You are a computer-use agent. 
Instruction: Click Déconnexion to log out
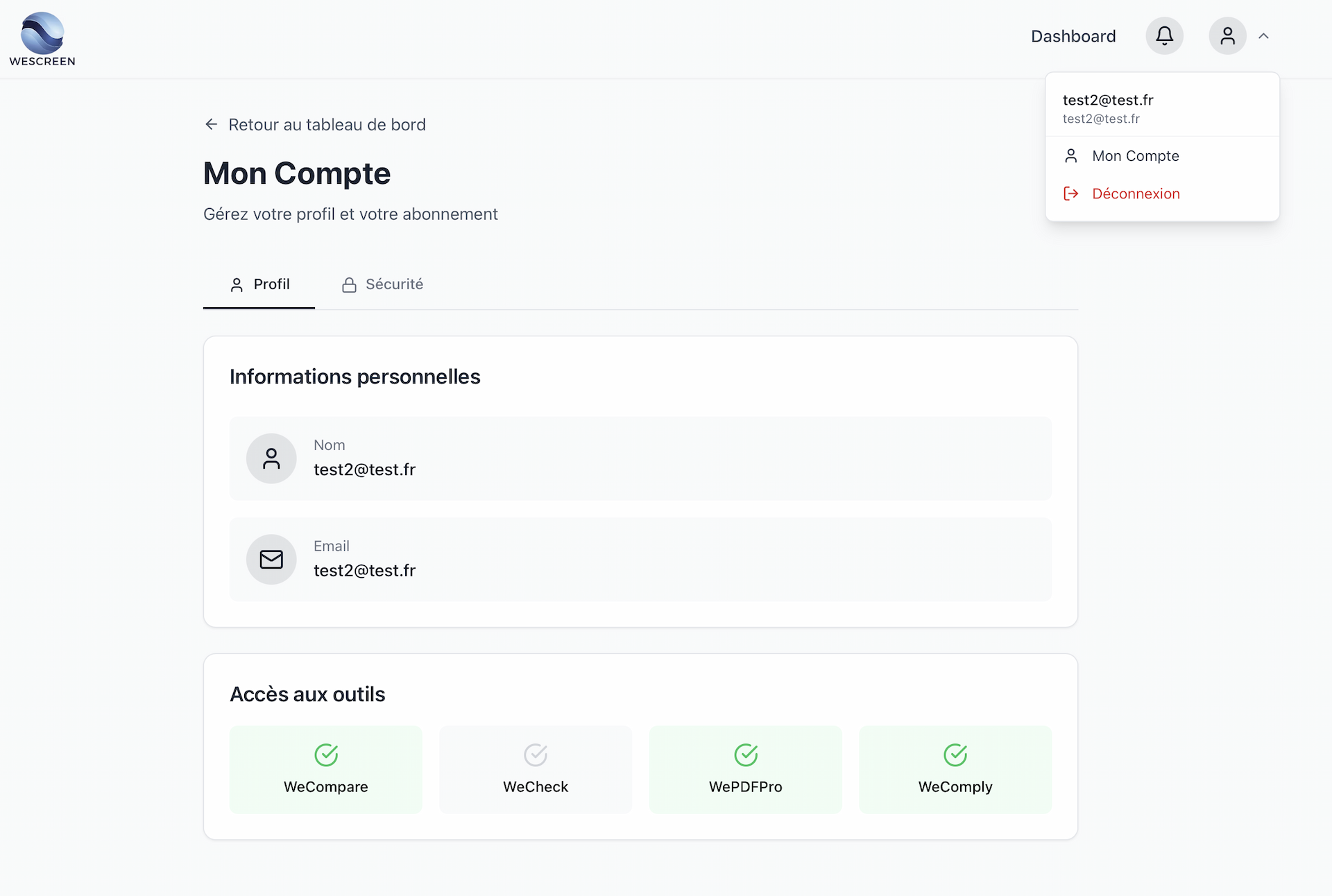coord(1162,193)
